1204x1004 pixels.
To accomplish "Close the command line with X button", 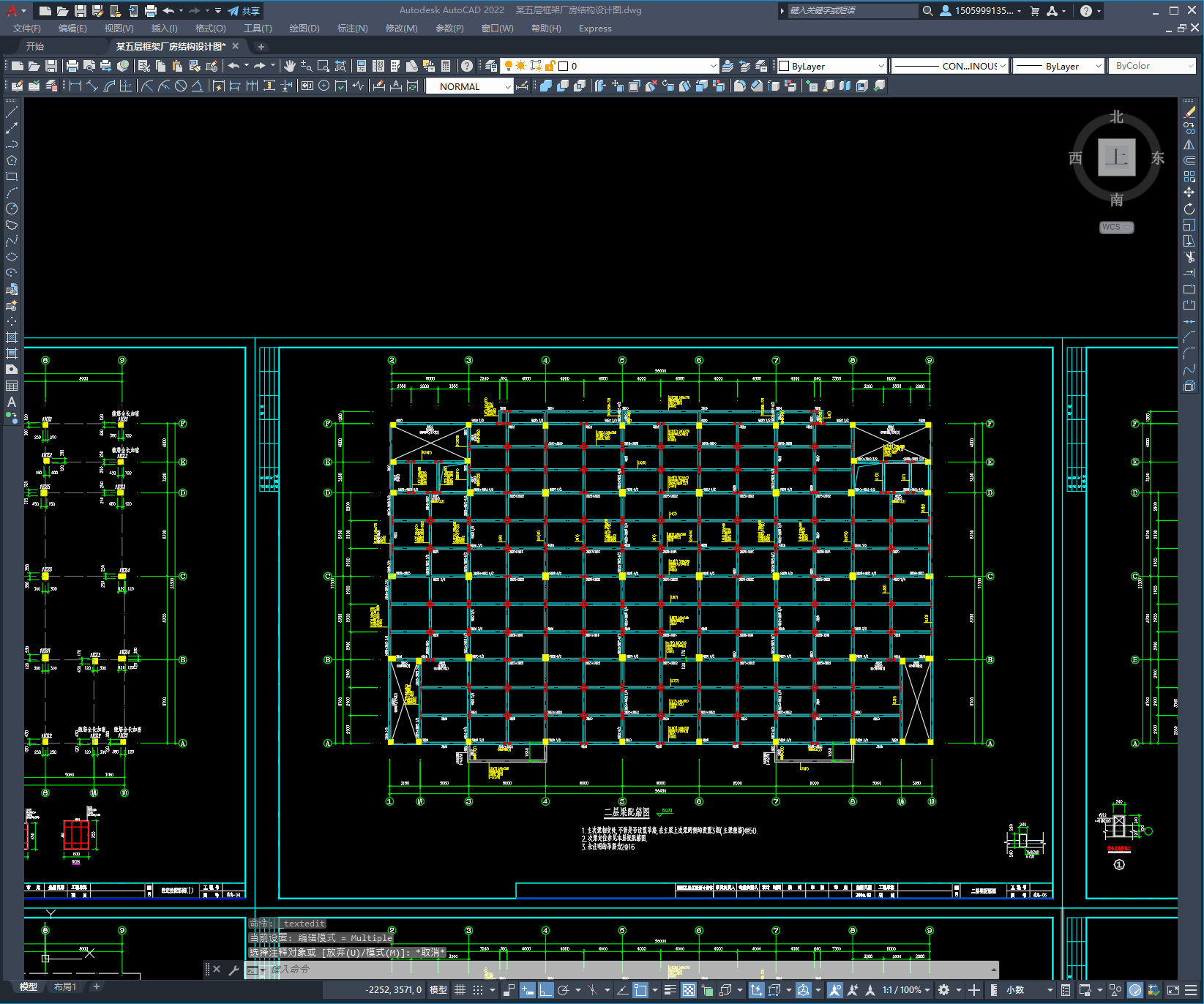I will pos(217,969).
